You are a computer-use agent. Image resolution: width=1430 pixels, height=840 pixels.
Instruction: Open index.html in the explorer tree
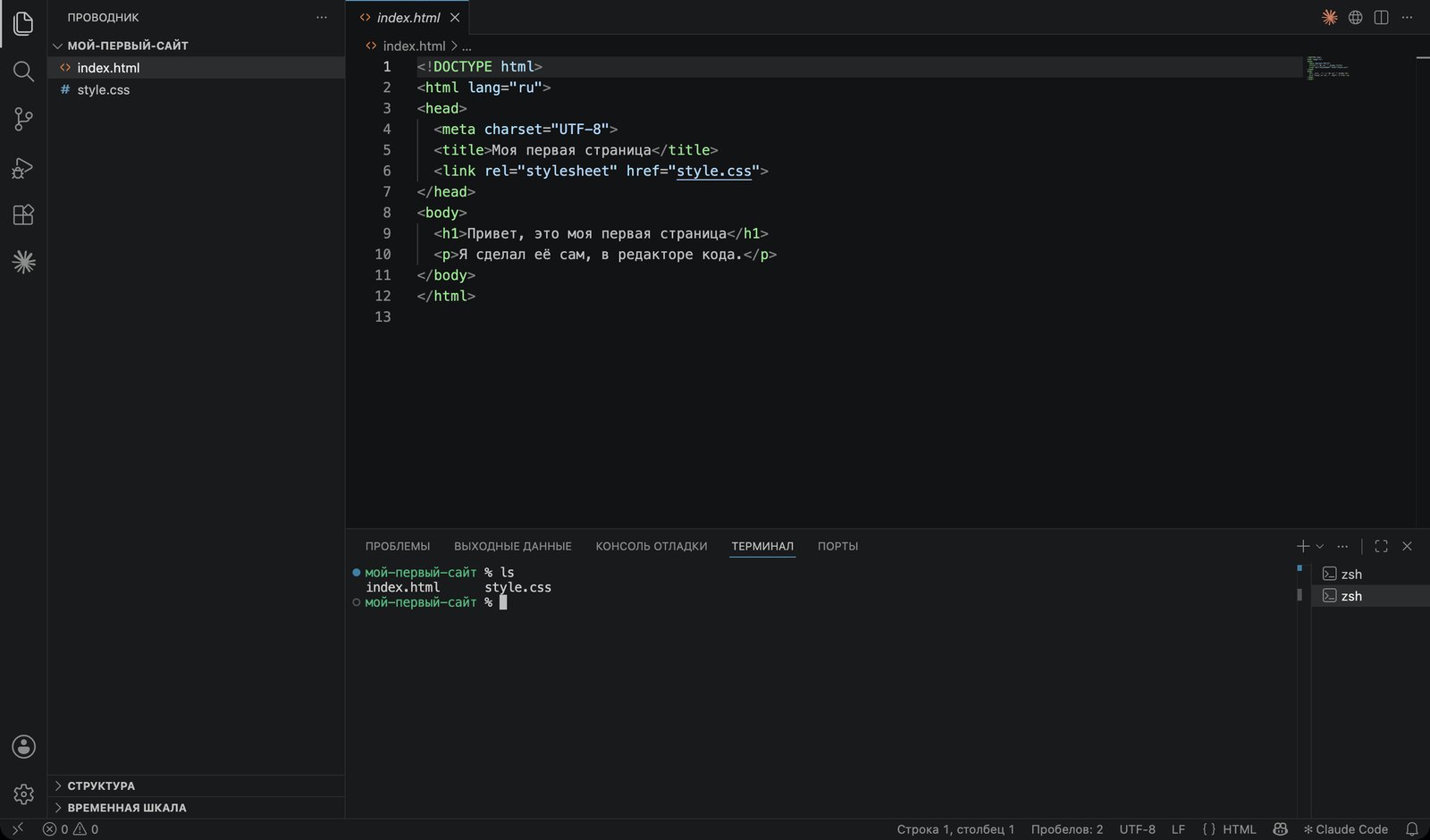tap(197, 68)
